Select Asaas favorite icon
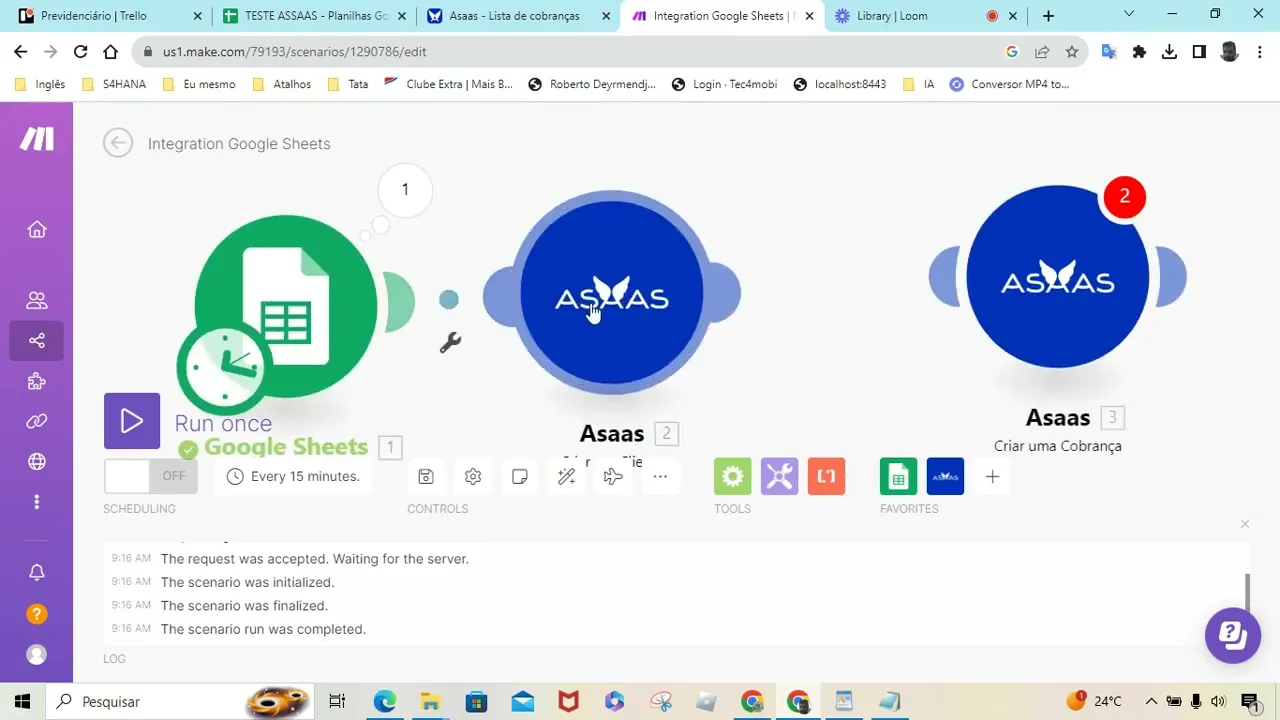This screenshot has height=720, width=1280. 945,476
